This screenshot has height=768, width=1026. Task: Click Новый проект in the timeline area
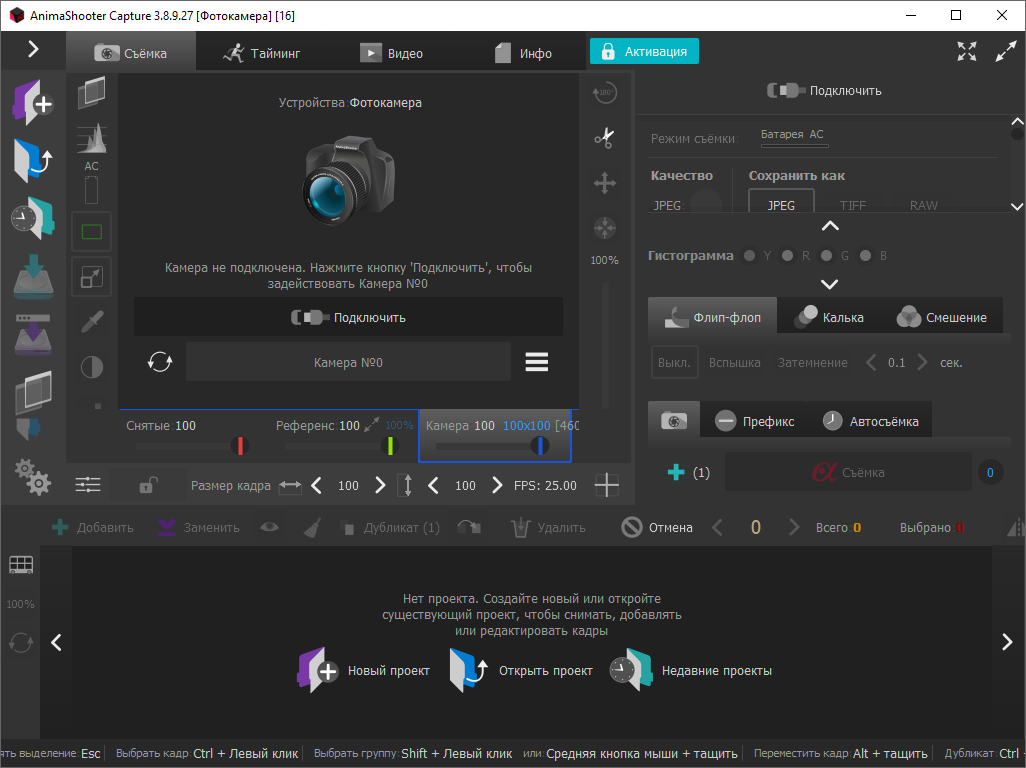pos(364,671)
